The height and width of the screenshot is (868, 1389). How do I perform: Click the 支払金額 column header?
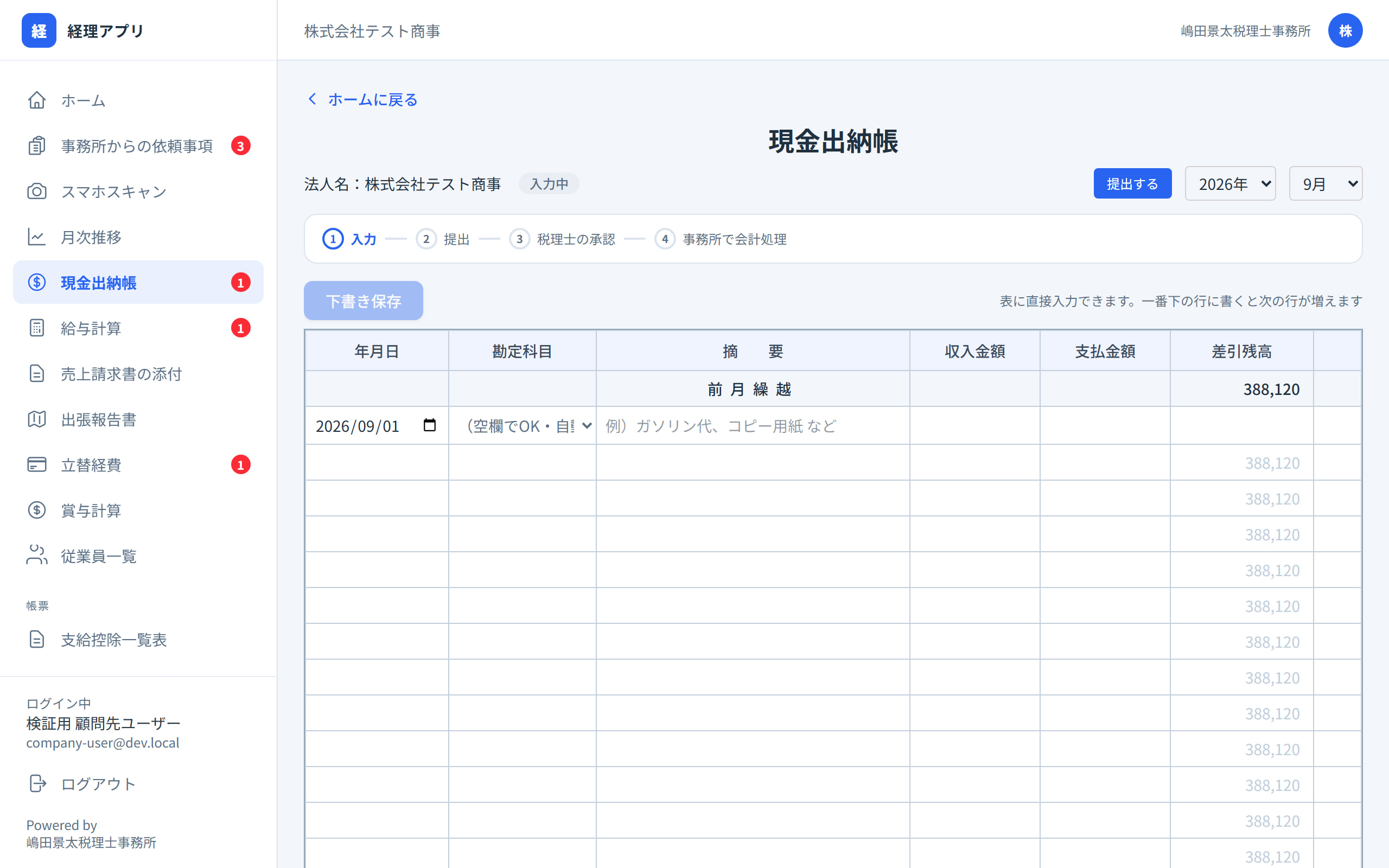[1105, 351]
